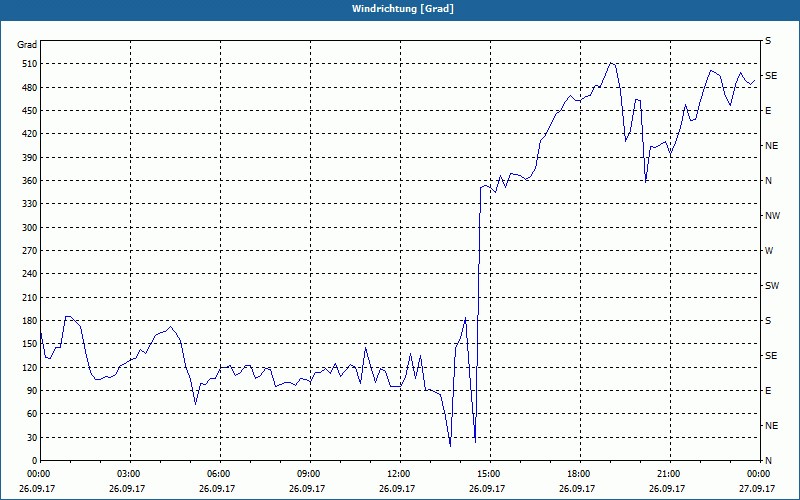This screenshot has width=800, height=500.
Task: Click the 15:00 time label
Action: (490, 474)
